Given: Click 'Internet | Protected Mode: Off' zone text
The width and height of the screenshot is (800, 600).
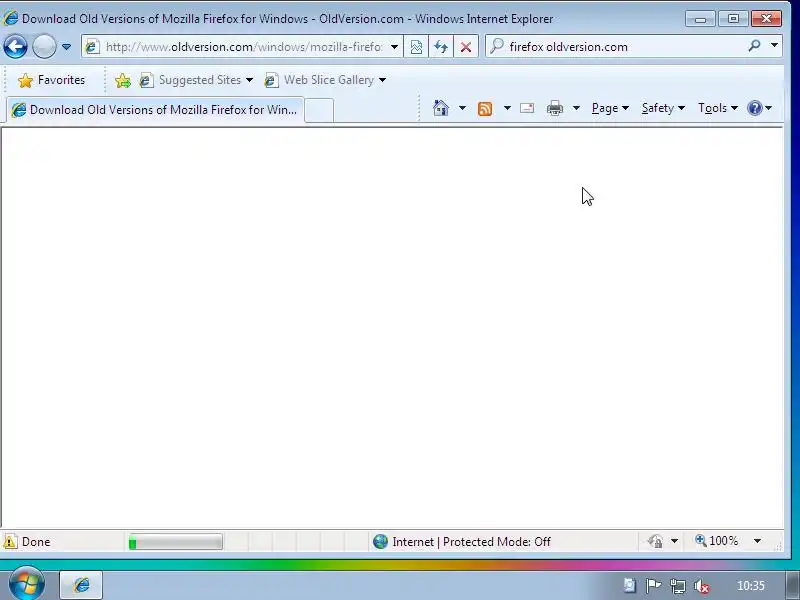Looking at the screenshot, I should (x=471, y=542).
